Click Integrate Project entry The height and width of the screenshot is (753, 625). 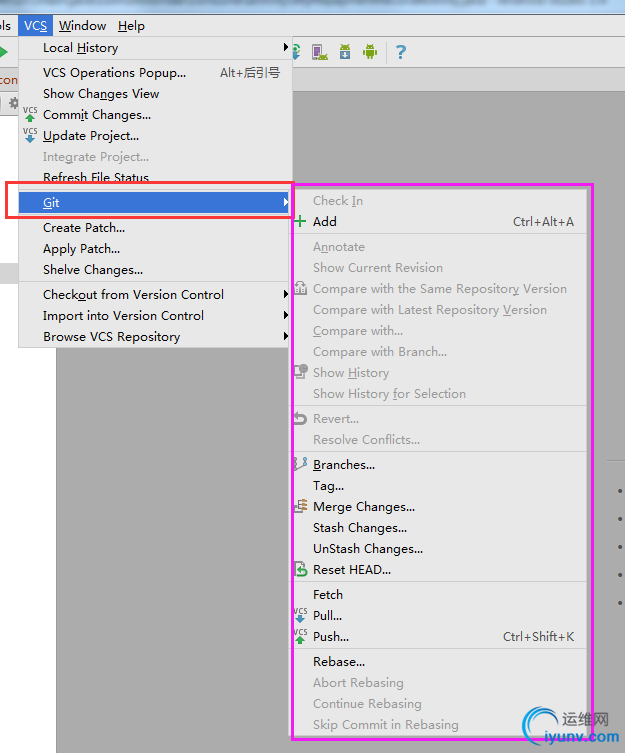coord(155,157)
